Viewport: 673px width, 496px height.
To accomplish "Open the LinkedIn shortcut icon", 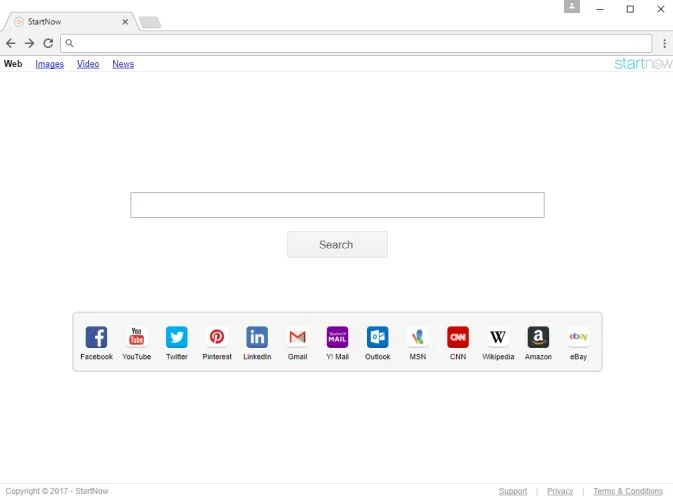I will click(x=257, y=337).
